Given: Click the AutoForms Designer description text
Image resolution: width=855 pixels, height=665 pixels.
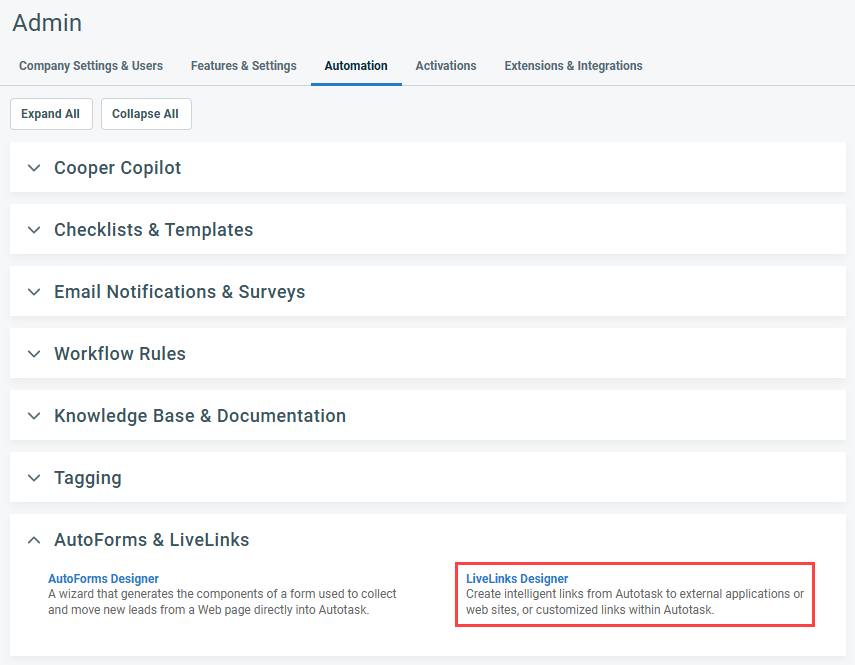Looking at the screenshot, I should [x=222, y=602].
